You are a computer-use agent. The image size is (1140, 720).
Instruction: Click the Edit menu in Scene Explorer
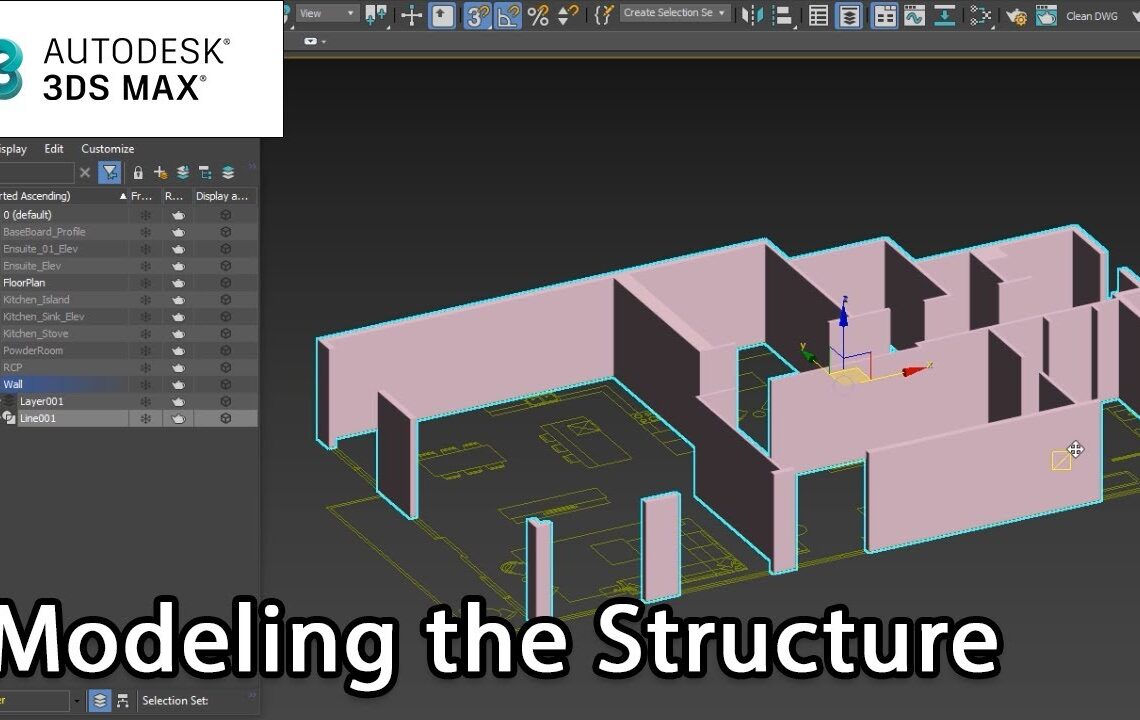coord(53,148)
